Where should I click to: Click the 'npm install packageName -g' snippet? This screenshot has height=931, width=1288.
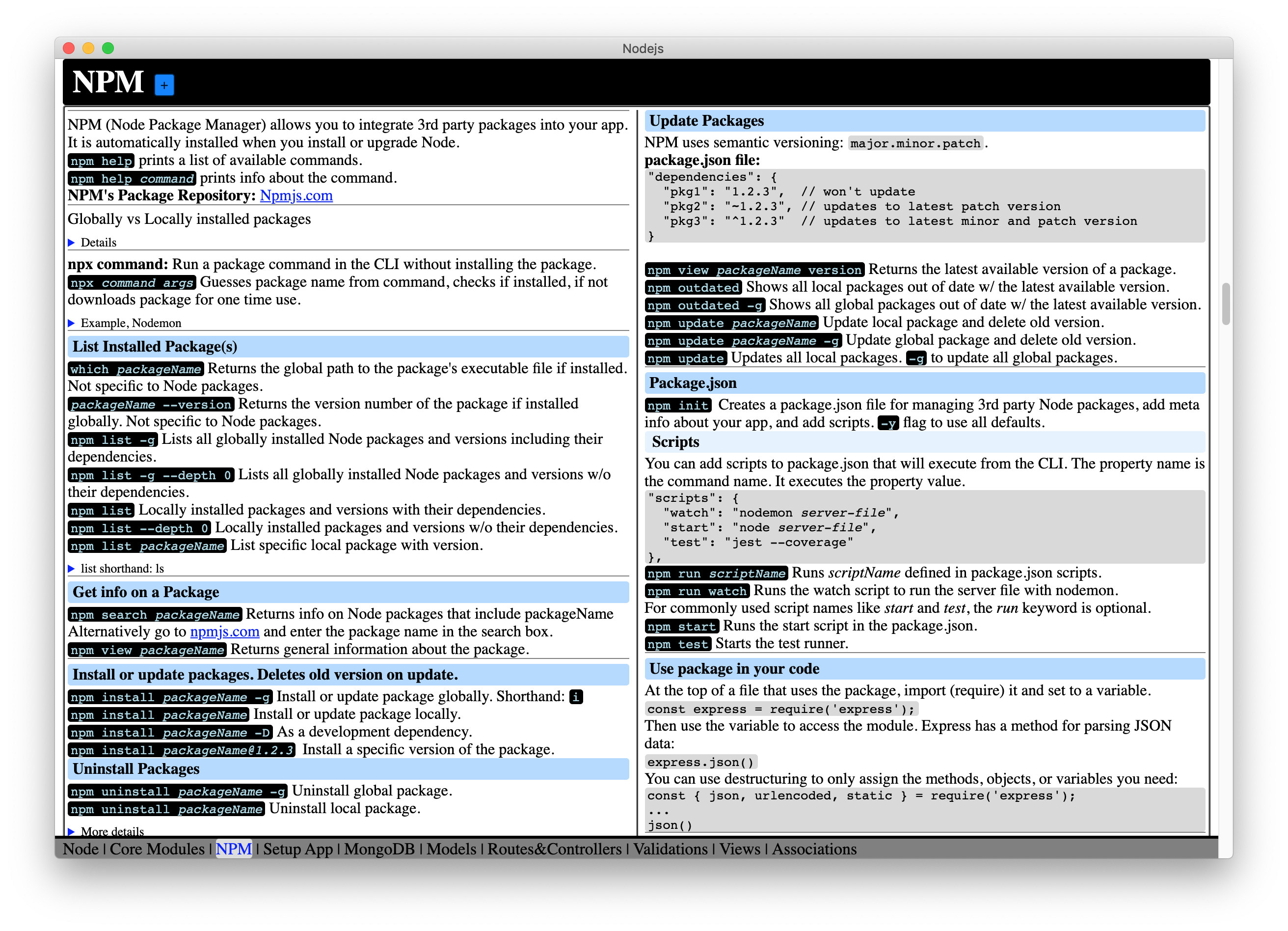[x=170, y=696]
